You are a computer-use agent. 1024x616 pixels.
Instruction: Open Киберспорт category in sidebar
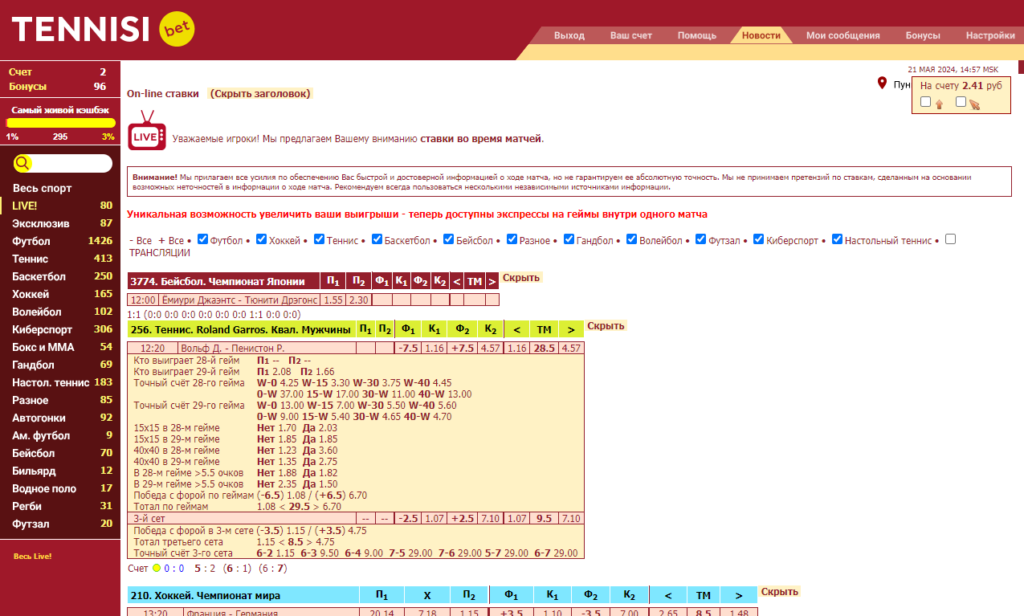click(x=60, y=329)
